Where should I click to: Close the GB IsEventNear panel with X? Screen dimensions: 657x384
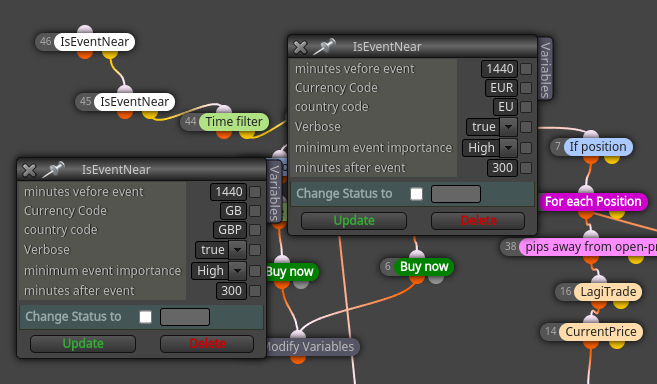tap(29, 170)
